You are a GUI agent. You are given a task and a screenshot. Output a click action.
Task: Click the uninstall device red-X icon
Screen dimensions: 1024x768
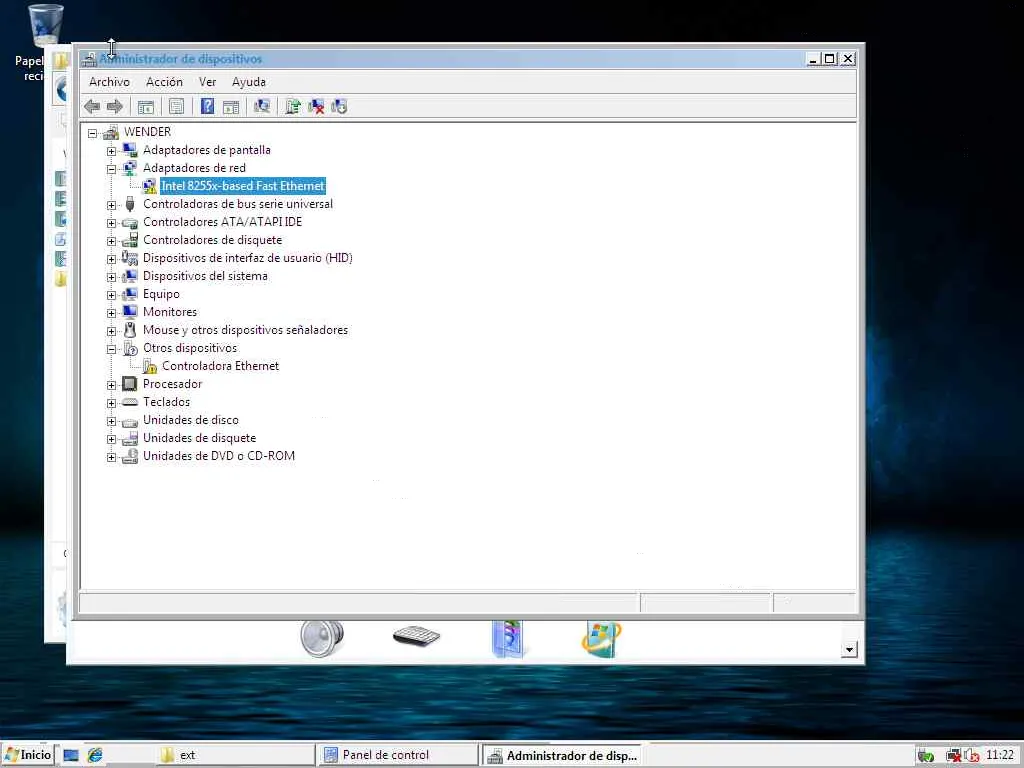click(316, 106)
